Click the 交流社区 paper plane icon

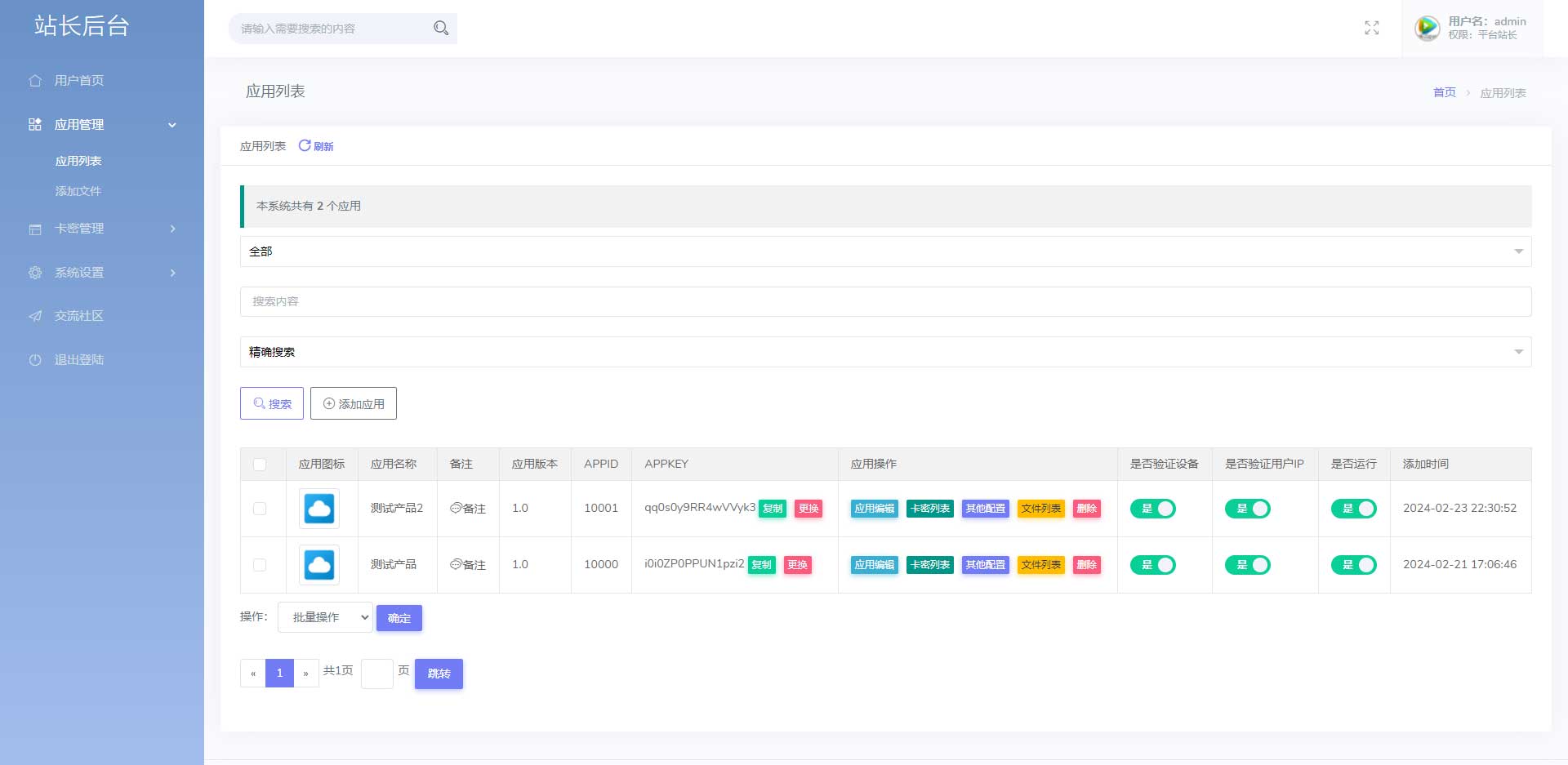point(35,317)
